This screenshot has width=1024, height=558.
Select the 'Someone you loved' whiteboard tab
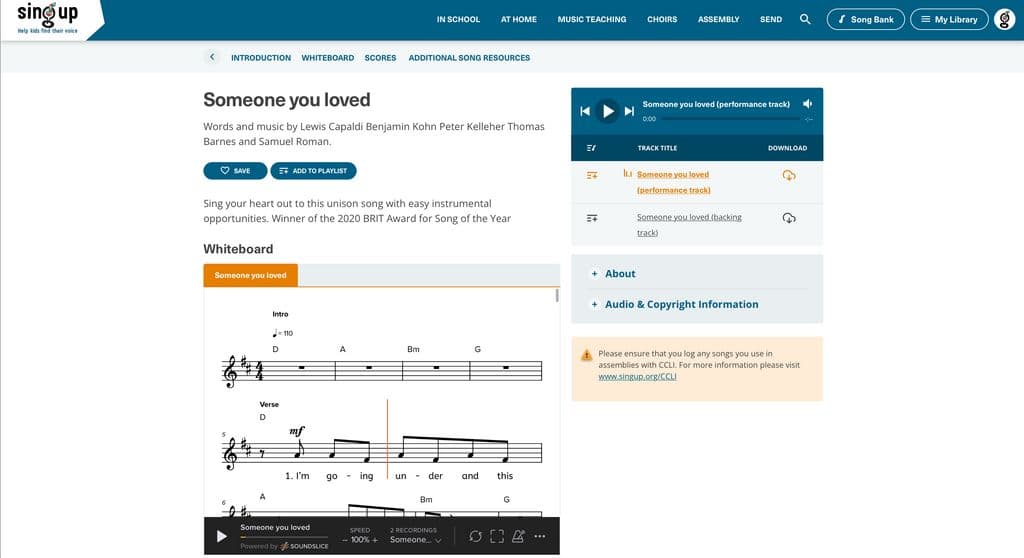(250, 275)
